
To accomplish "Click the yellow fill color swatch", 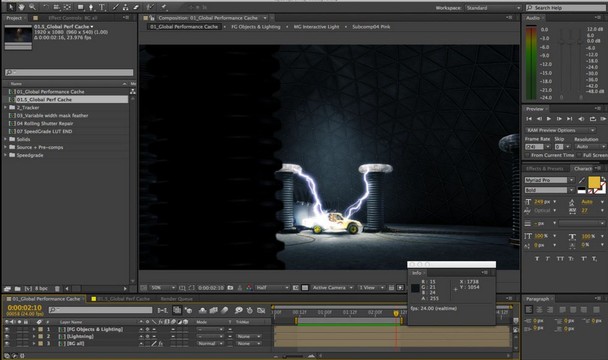I will click(594, 182).
